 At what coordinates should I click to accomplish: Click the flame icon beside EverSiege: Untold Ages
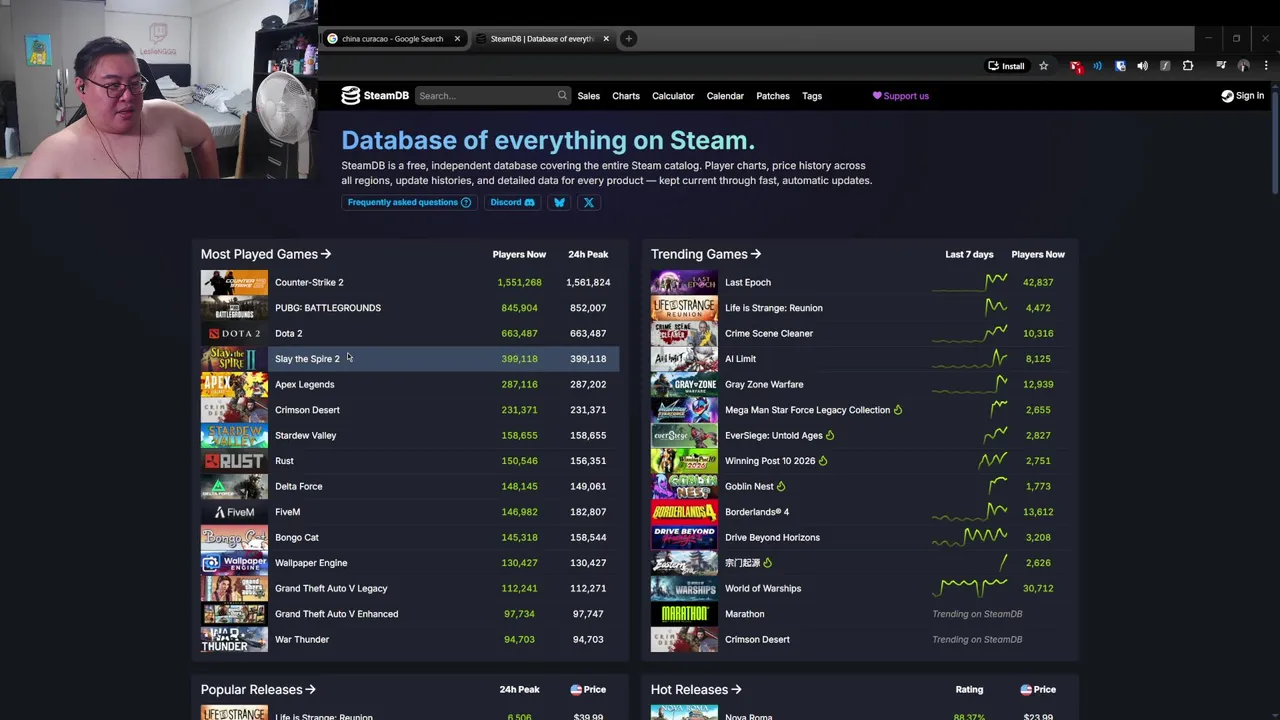[x=830, y=435]
